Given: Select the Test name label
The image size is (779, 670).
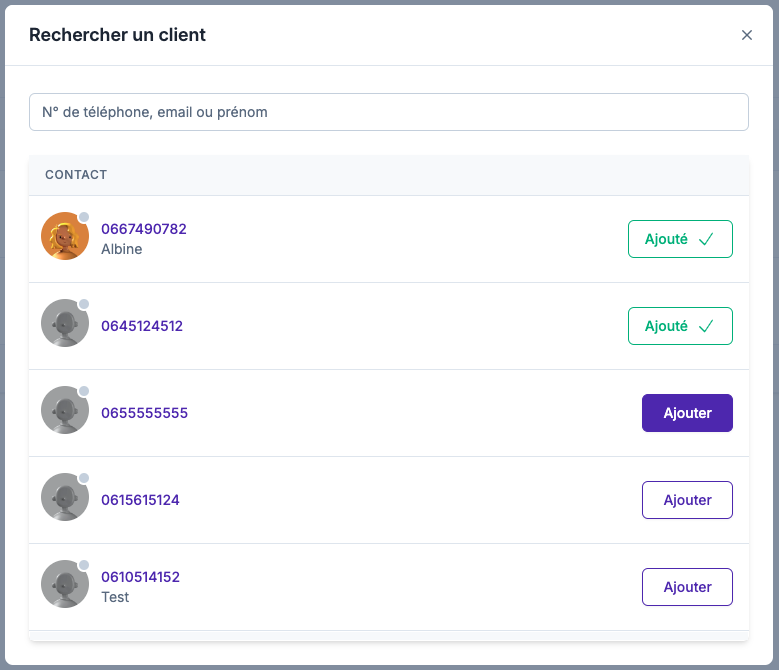Looking at the screenshot, I should [x=115, y=597].
